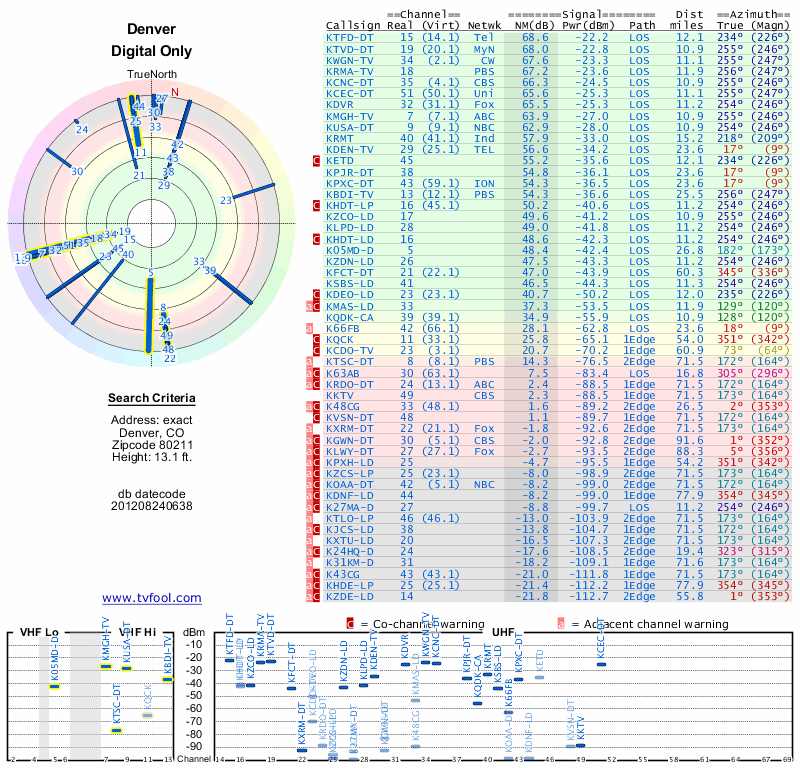This screenshot has width=800, height=768.
Task: Click the KBDI-TV signal marker in VHF Hi chart
Action: [168, 679]
